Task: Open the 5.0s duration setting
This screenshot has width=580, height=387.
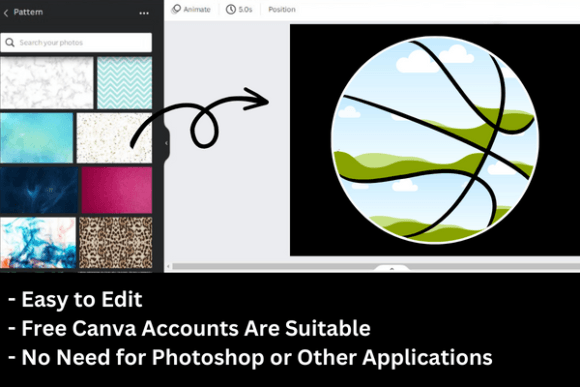Action: pyautogui.click(x=239, y=10)
